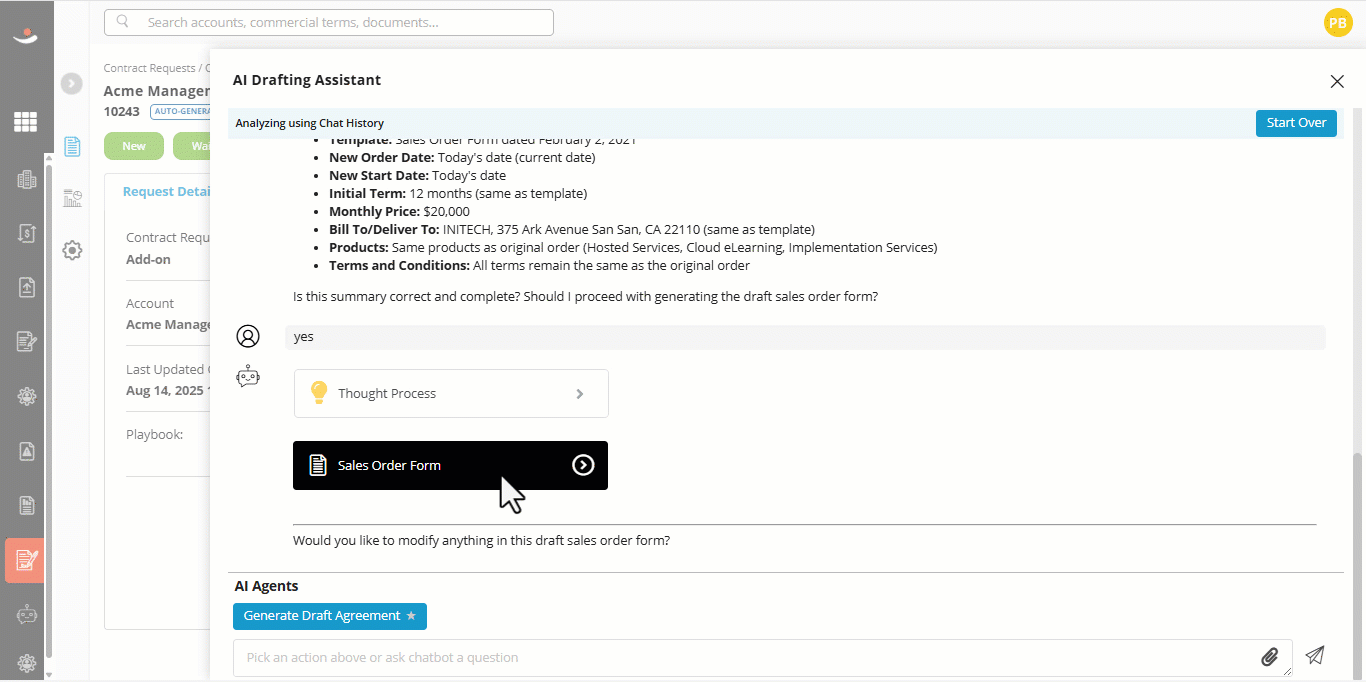Open the Sales Order Form draft
The height and width of the screenshot is (682, 1366).
coord(450,466)
